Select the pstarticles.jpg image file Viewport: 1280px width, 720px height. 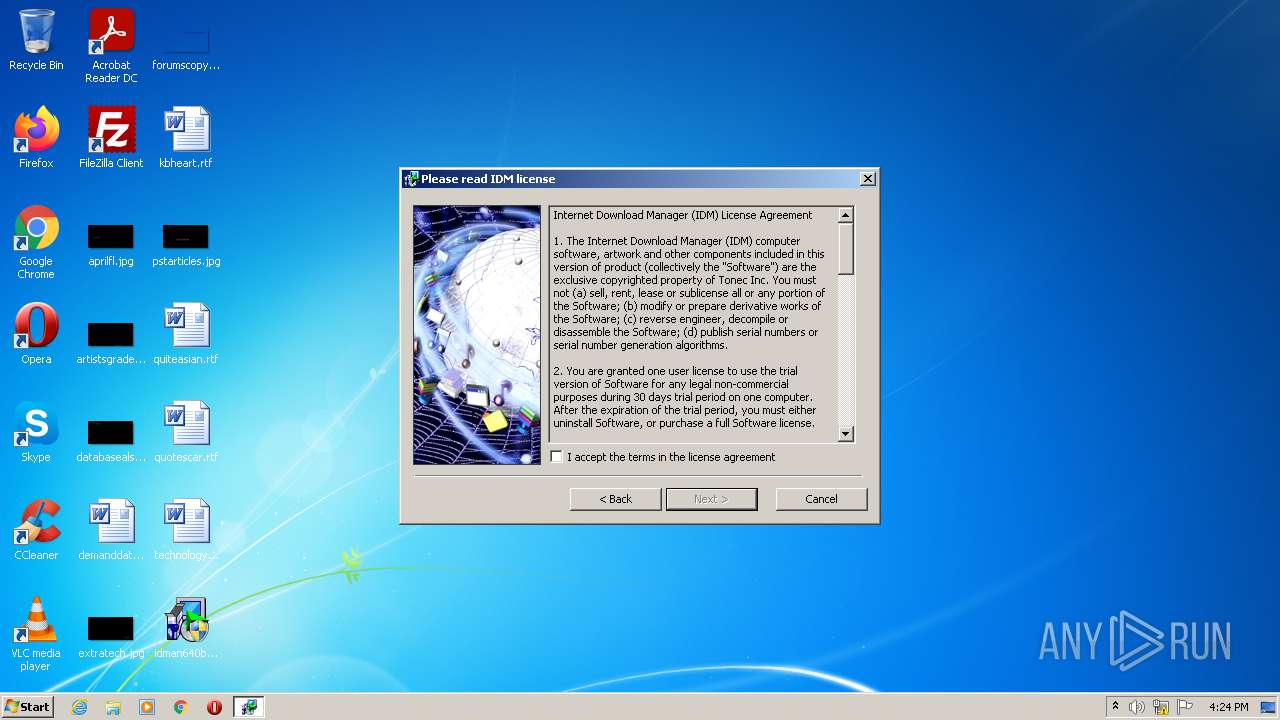coord(186,245)
